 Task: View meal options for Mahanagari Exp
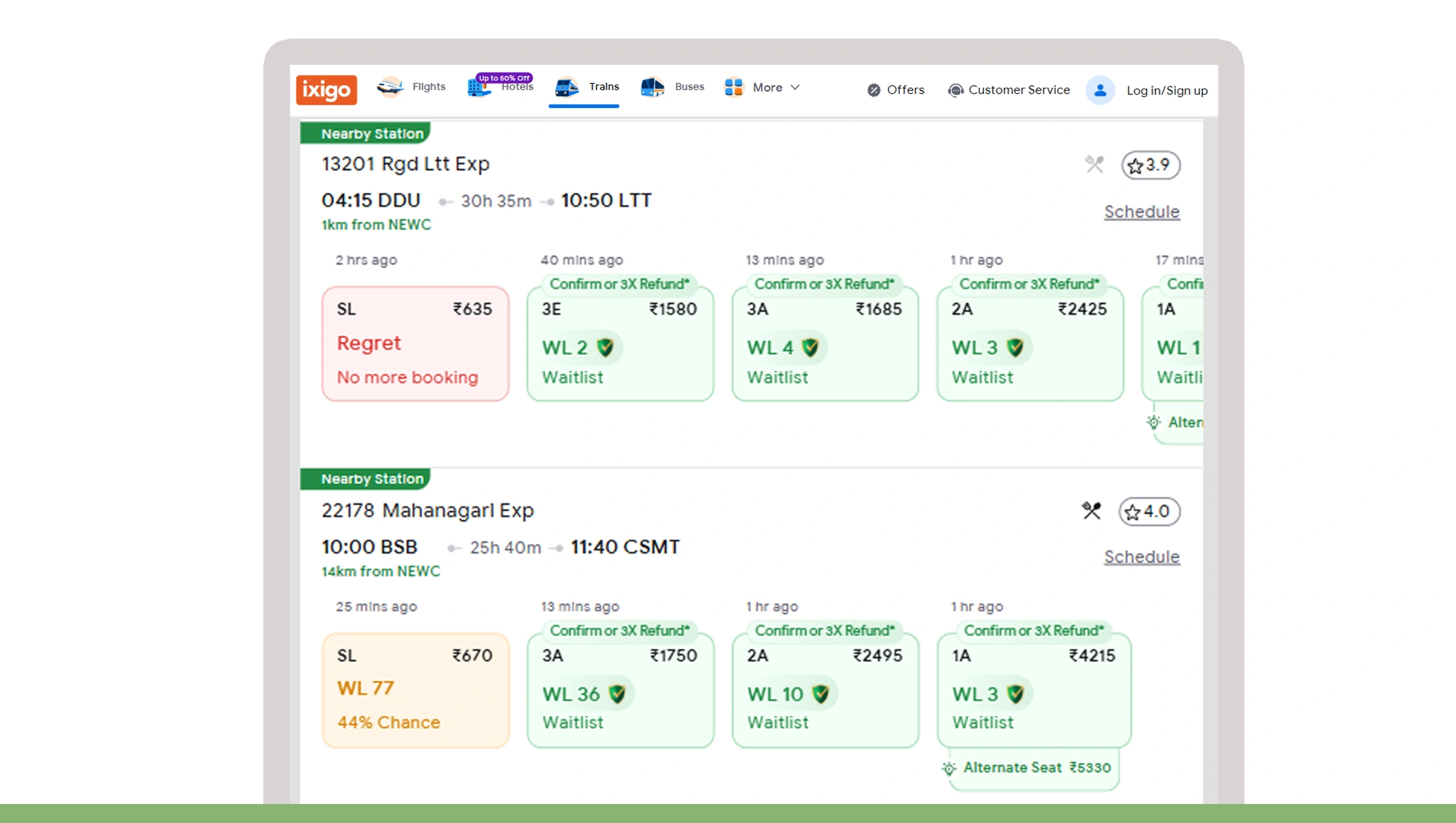coord(1092,510)
